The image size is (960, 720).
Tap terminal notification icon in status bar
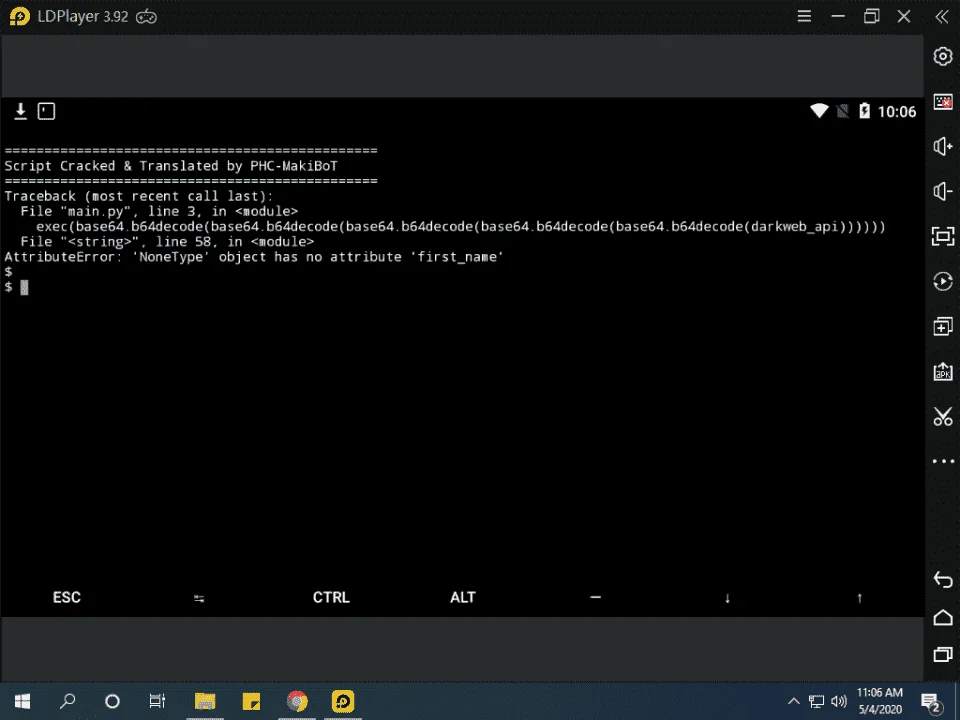pos(47,111)
